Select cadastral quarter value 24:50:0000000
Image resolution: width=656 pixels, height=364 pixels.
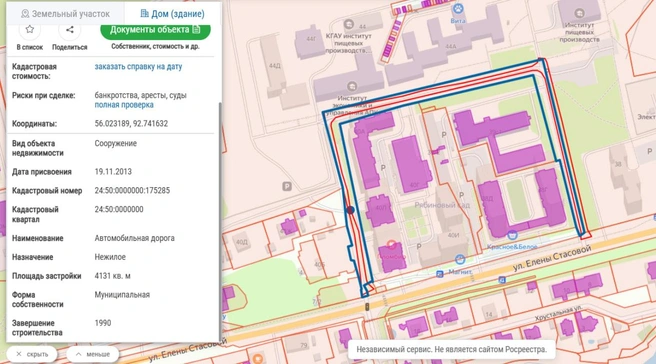tap(119, 209)
